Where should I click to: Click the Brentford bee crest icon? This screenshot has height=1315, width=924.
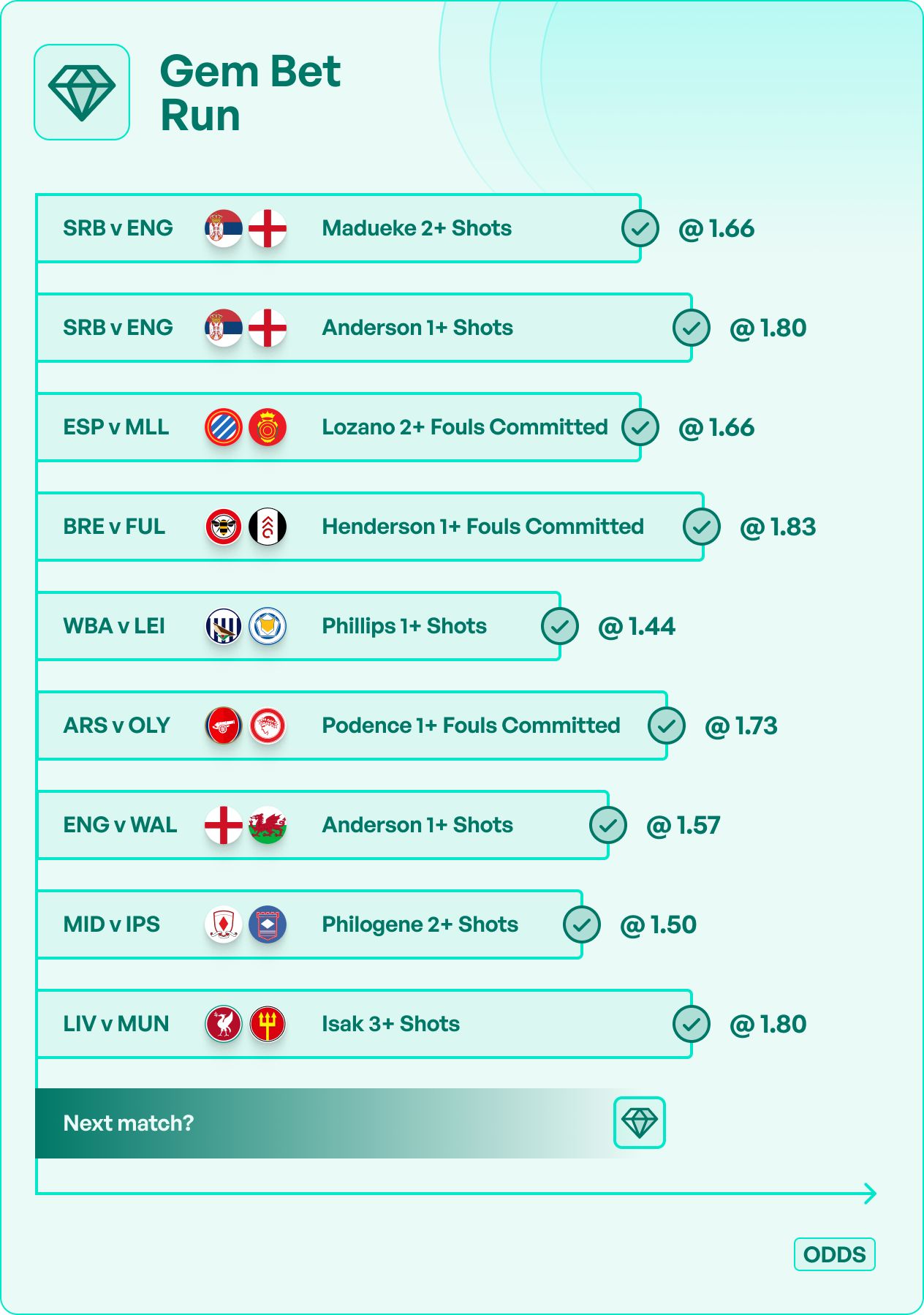[223, 527]
